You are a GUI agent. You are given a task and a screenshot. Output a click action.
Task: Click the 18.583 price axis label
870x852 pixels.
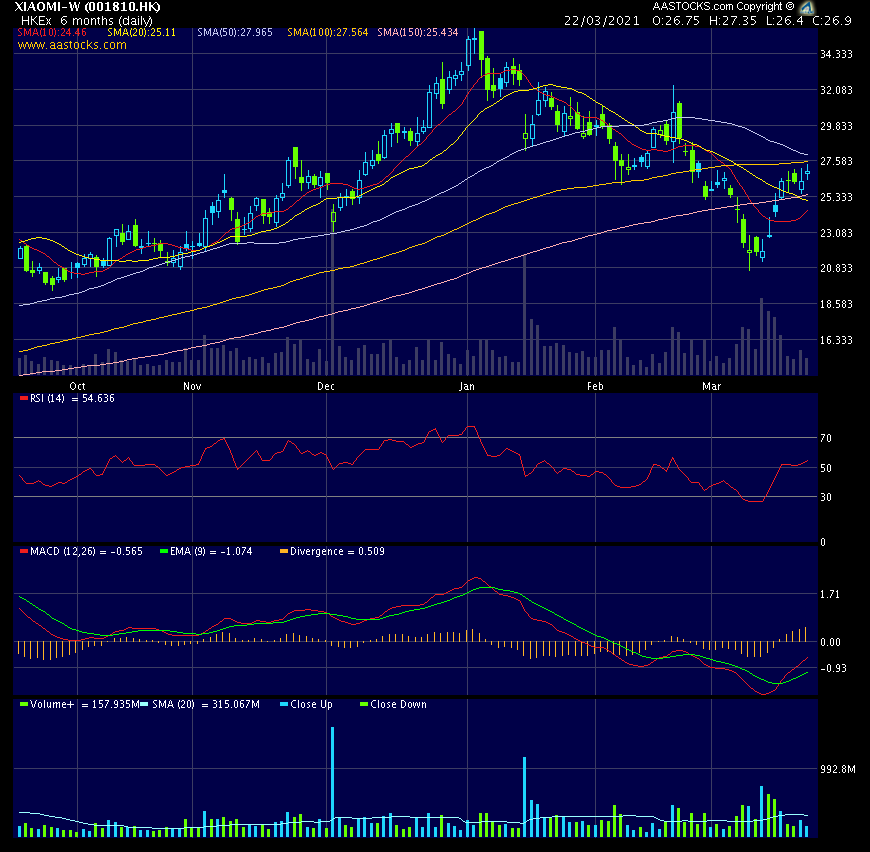point(836,304)
